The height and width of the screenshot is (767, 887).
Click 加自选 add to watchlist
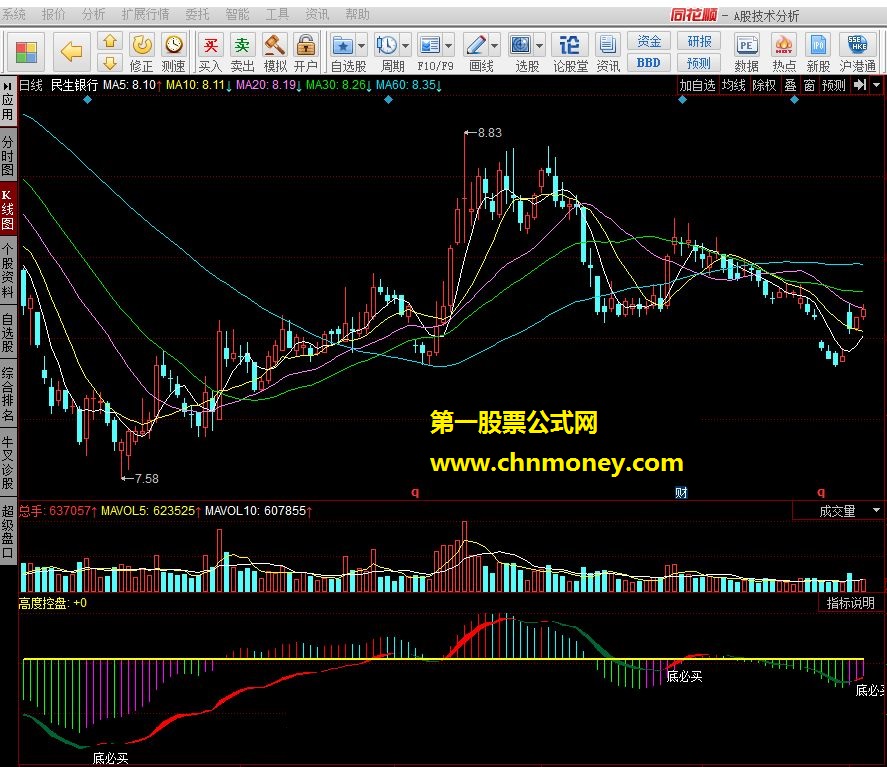(x=697, y=85)
